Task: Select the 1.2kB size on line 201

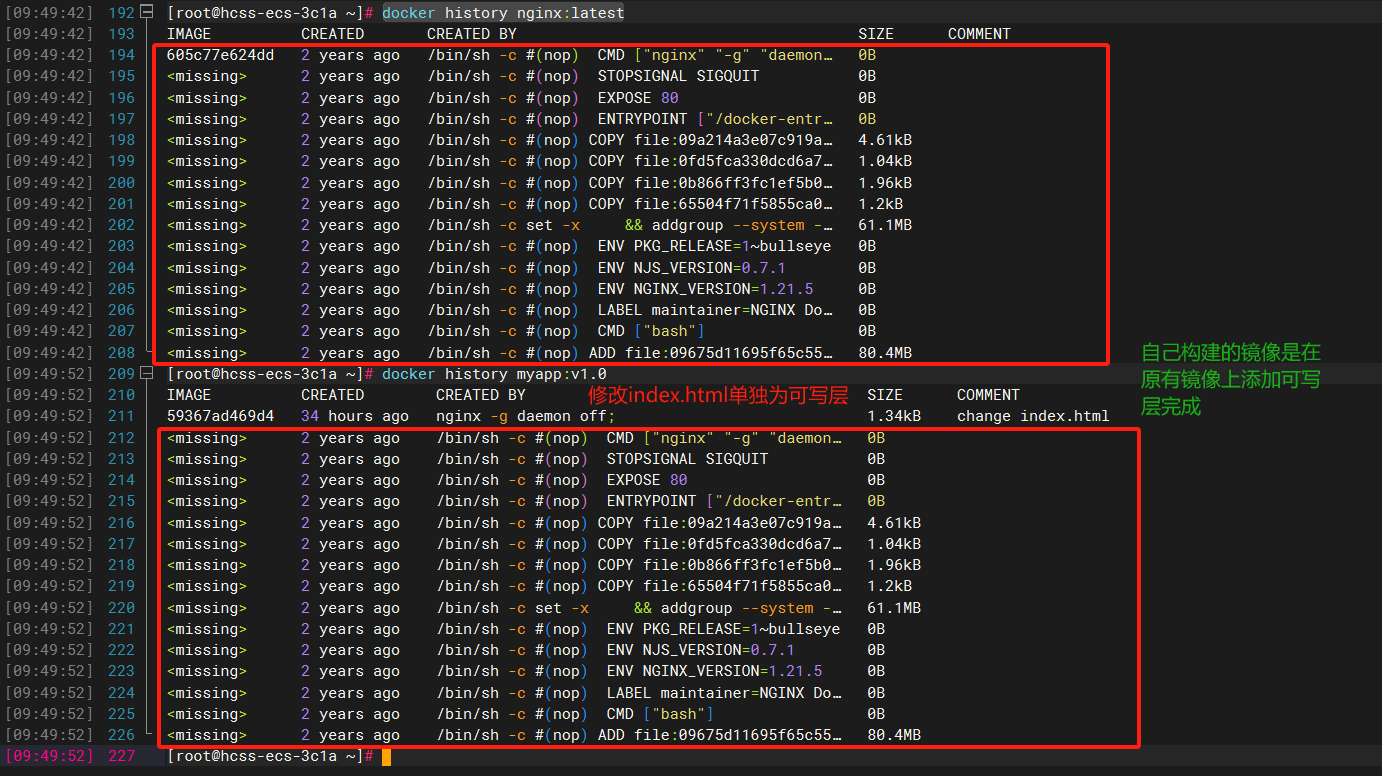Action: [x=880, y=204]
